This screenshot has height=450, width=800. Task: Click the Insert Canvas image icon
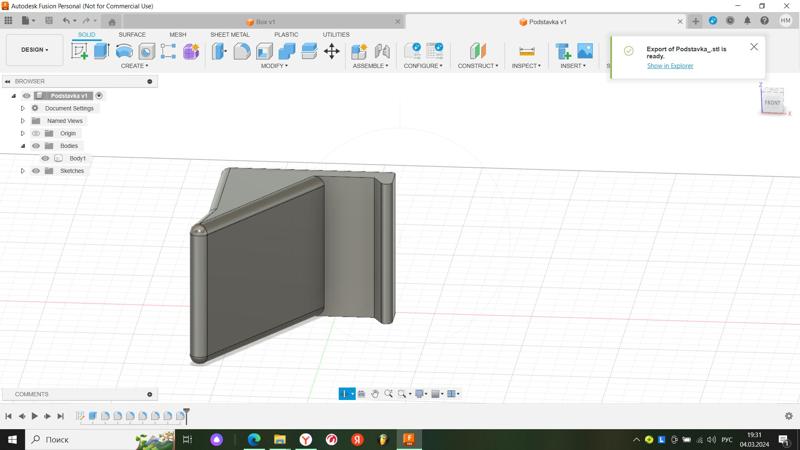pos(585,51)
